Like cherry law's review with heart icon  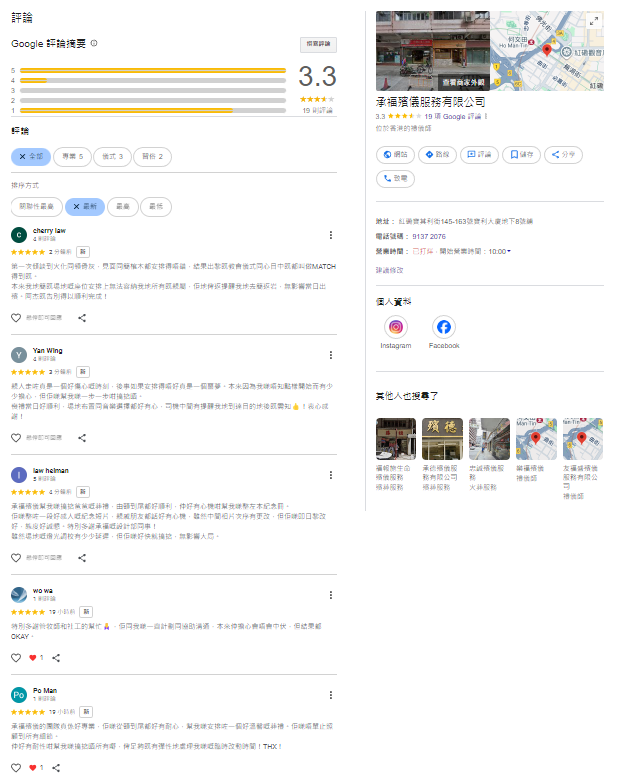16,318
